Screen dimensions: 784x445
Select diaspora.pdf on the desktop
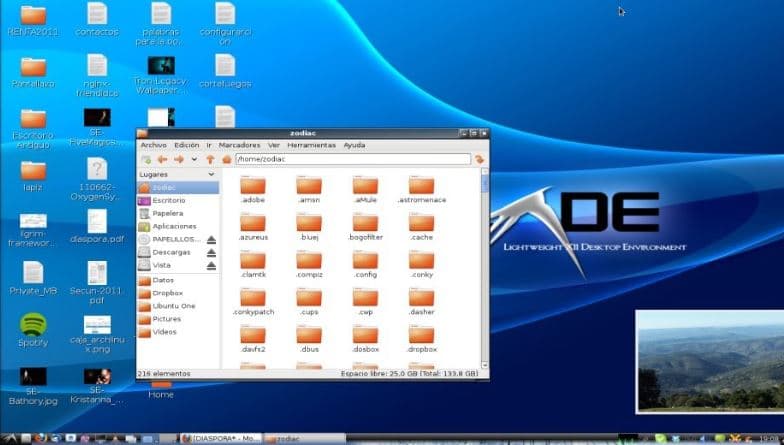pos(97,226)
